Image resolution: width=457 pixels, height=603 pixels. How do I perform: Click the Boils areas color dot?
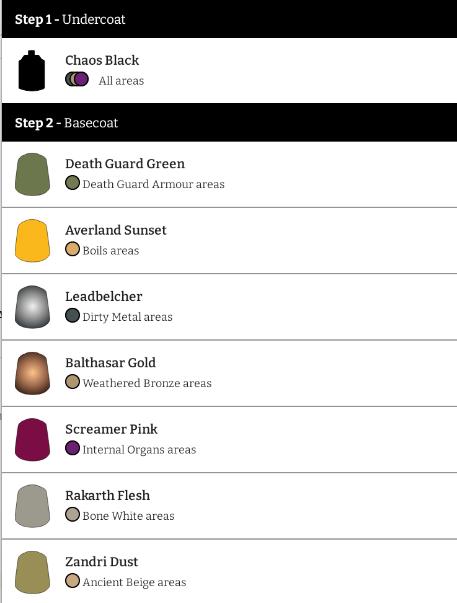[72, 249]
